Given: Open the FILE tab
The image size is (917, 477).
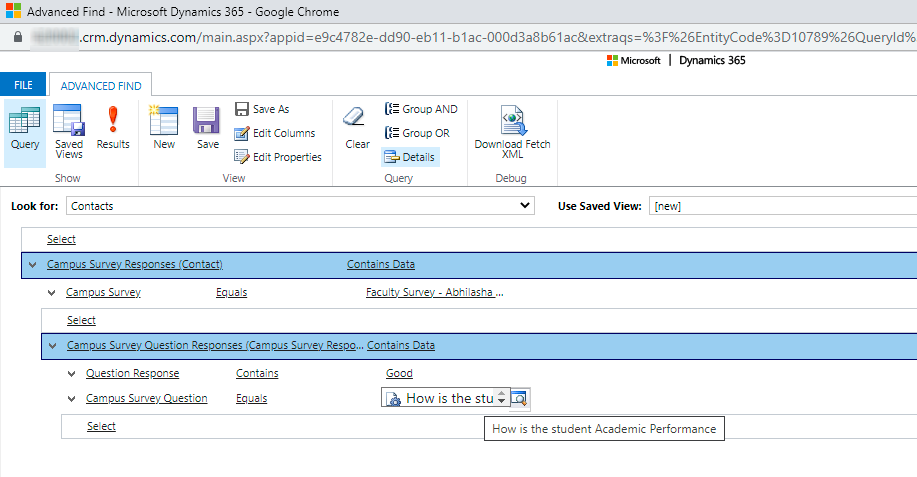Looking at the screenshot, I should tap(23, 86).
